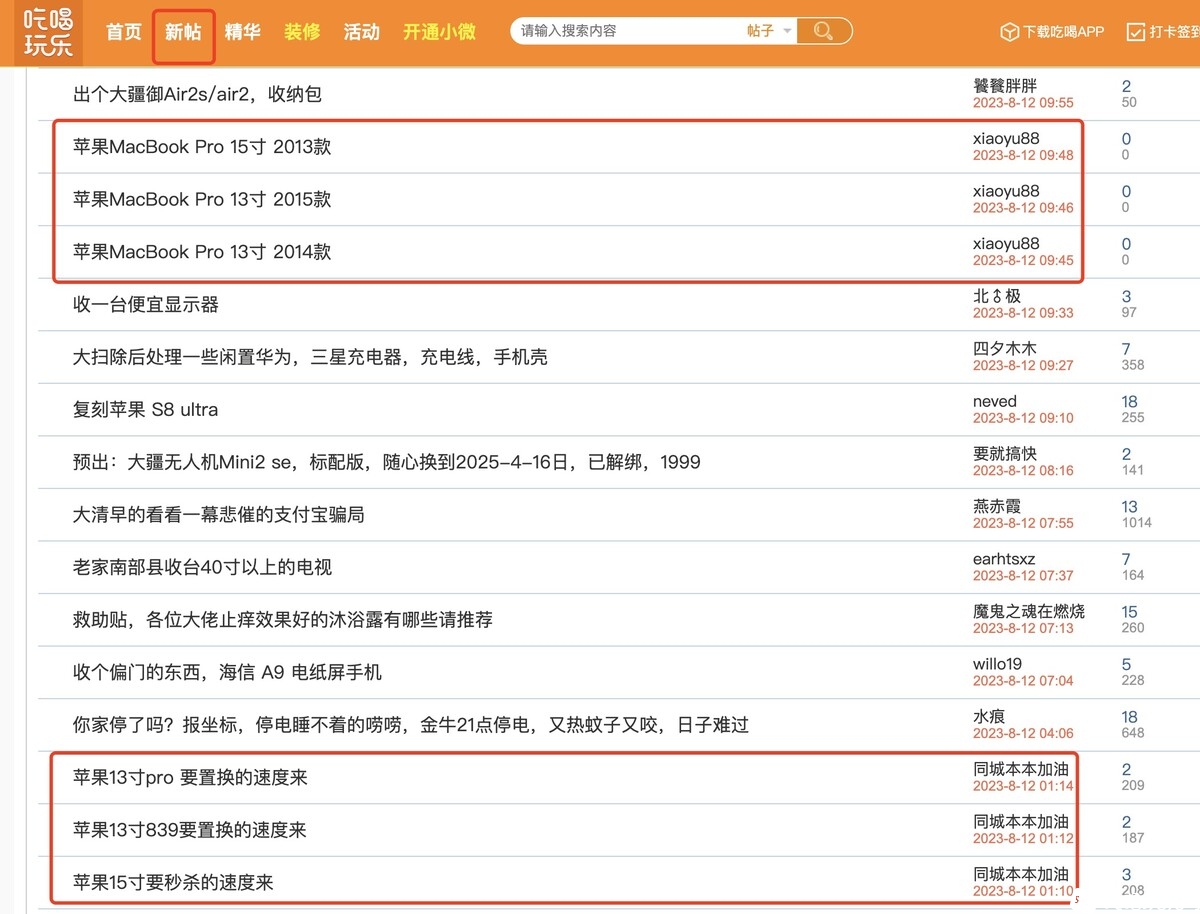Screen dimensions: 1200x914
Task: Go to the 首页 tab
Action: point(124,31)
